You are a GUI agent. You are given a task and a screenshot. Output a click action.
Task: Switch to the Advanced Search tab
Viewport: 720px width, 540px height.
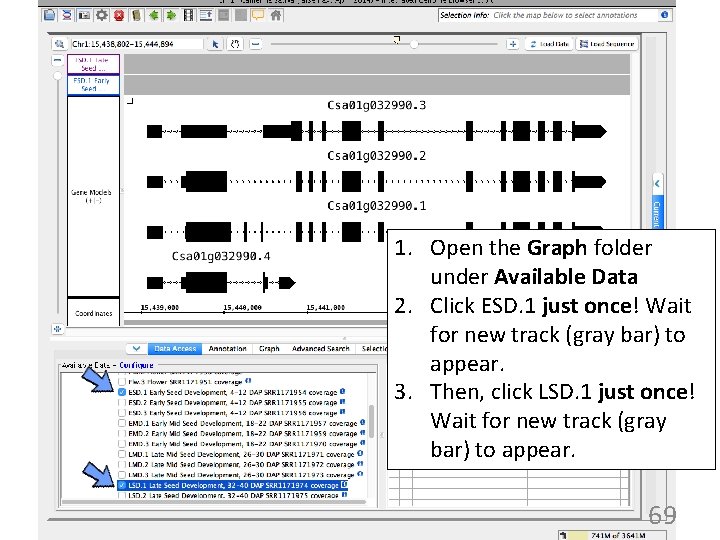321,349
